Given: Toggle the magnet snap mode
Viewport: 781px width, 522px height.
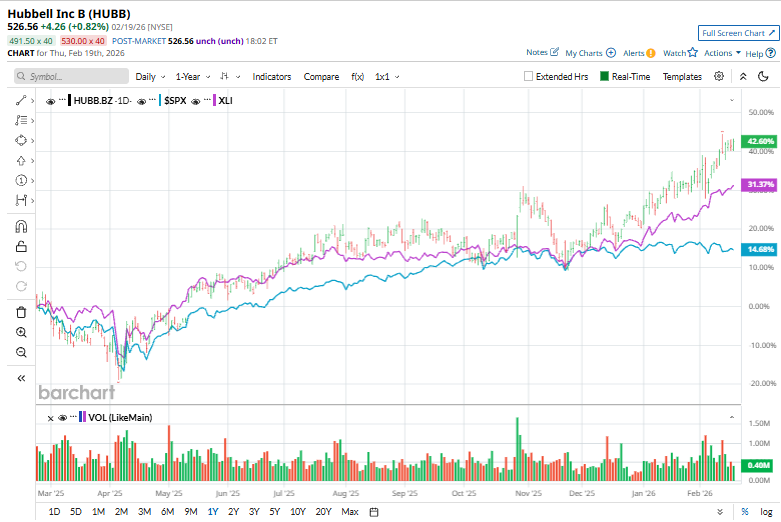Looking at the screenshot, I should tap(21, 227).
